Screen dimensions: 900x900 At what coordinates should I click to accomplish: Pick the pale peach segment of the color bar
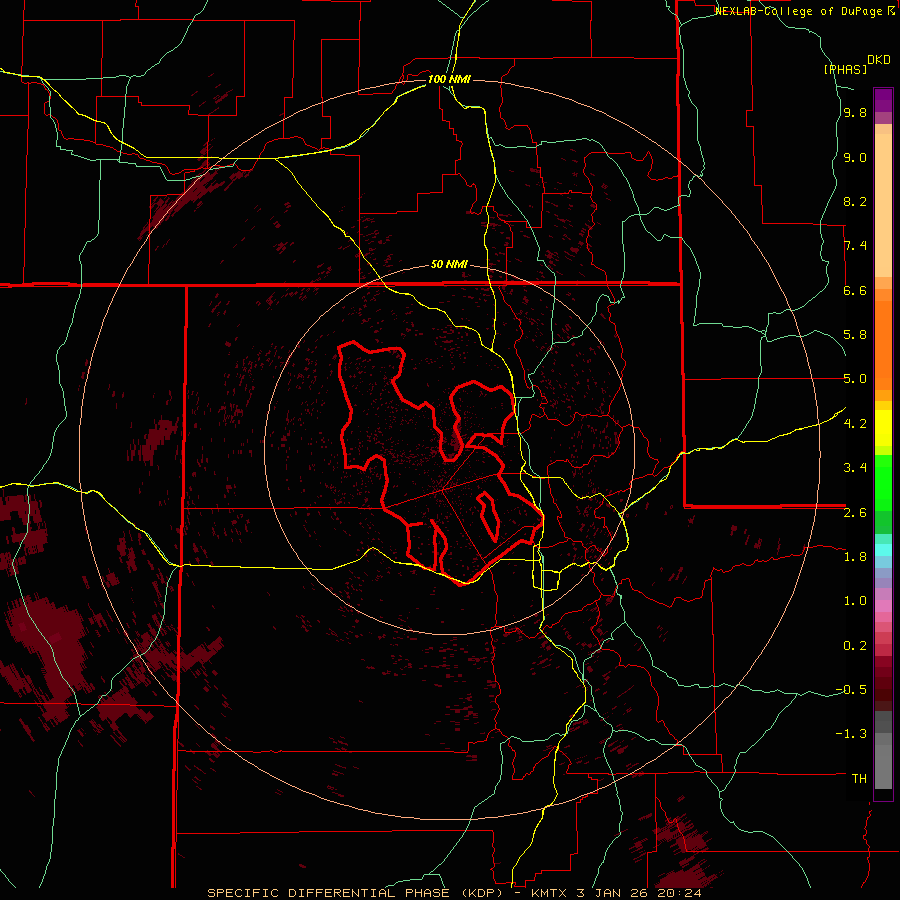(883, 205)
